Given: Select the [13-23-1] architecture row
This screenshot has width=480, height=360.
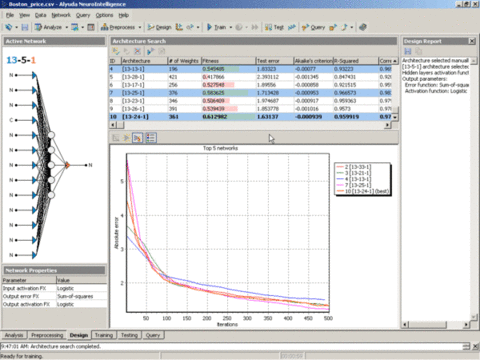Looking at the screenshot, I should (251, 101).
